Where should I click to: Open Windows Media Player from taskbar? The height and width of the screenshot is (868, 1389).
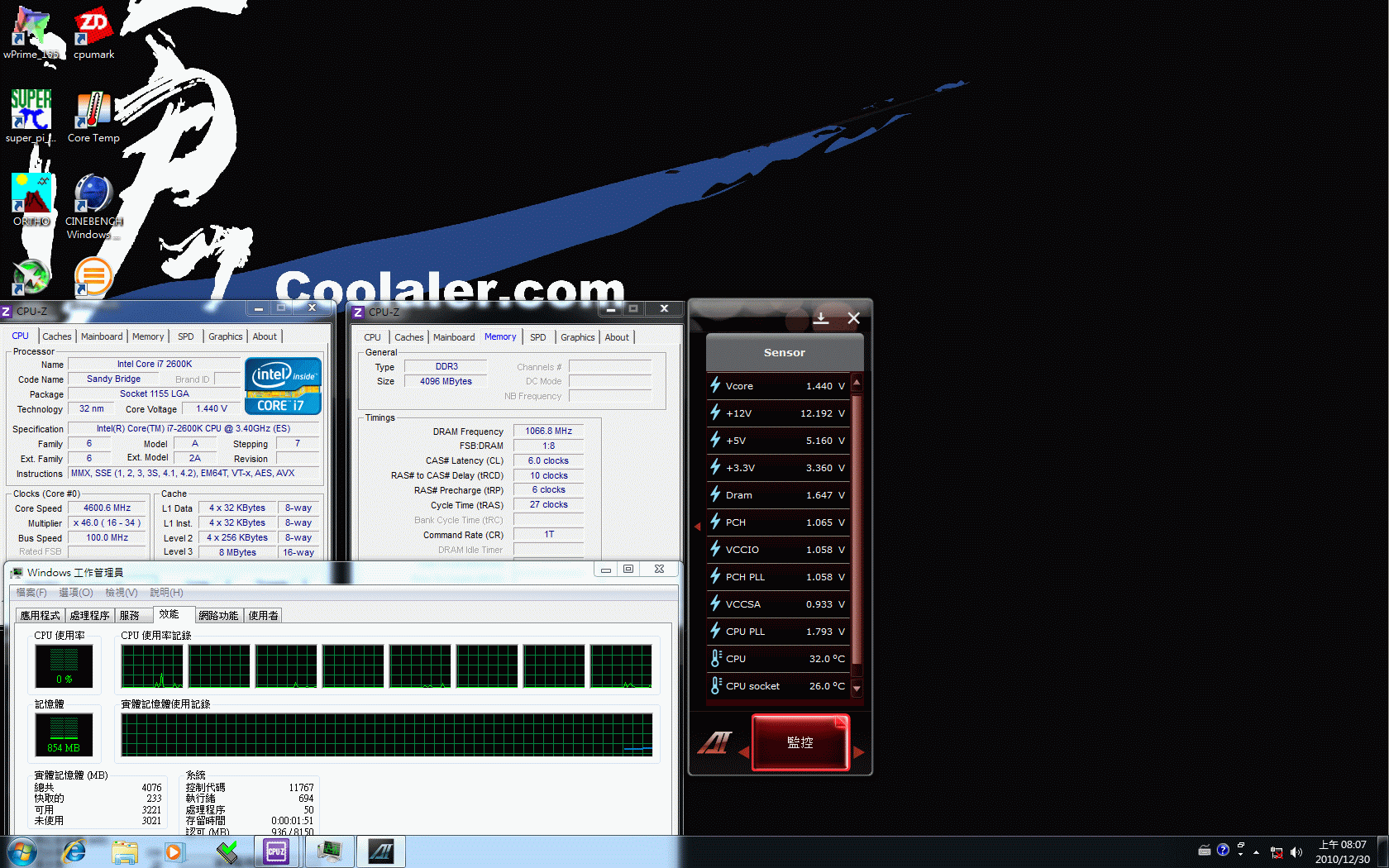pyautogui.click(x=174, y=851)
